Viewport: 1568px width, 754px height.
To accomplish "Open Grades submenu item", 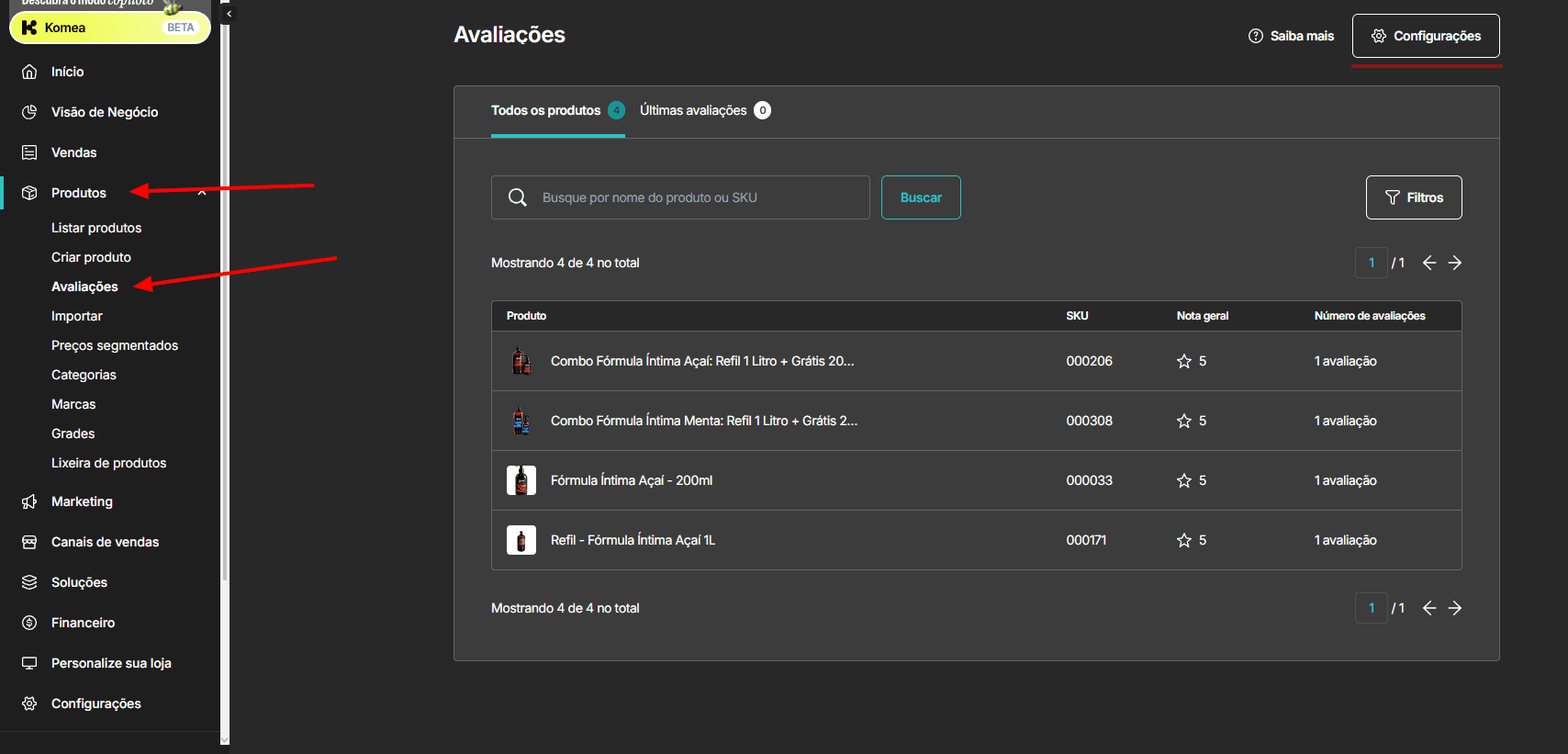I will 73,433.
